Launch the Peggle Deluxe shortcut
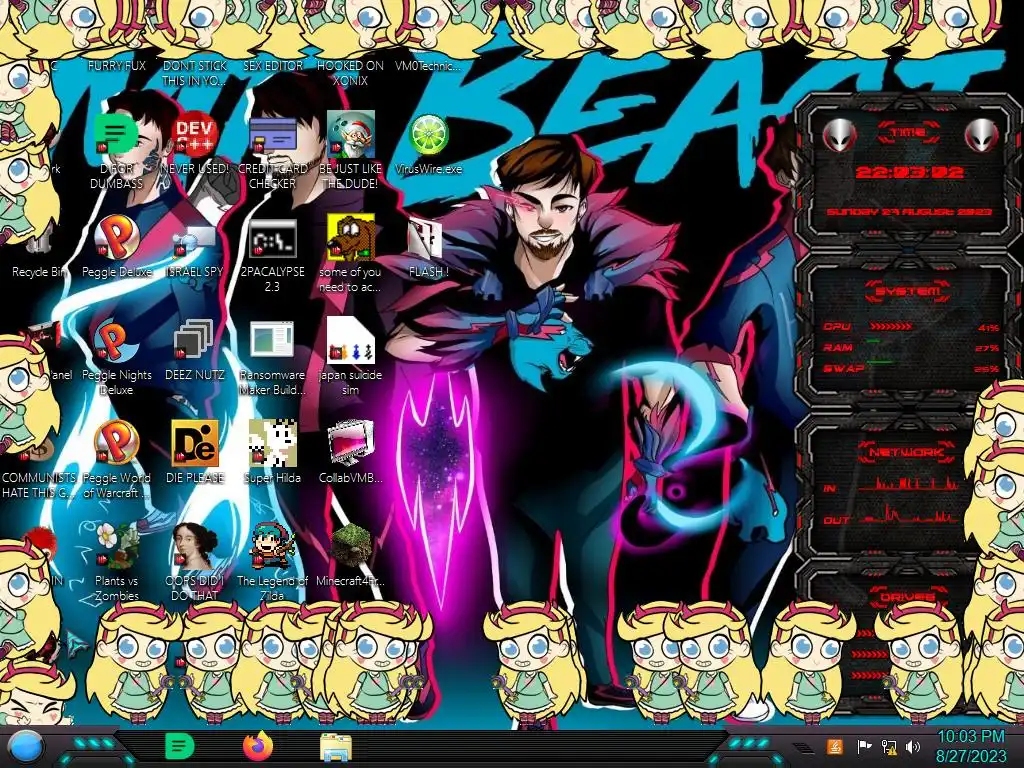The height and width of the screenshot is (768, 1024). coord(116,238)
